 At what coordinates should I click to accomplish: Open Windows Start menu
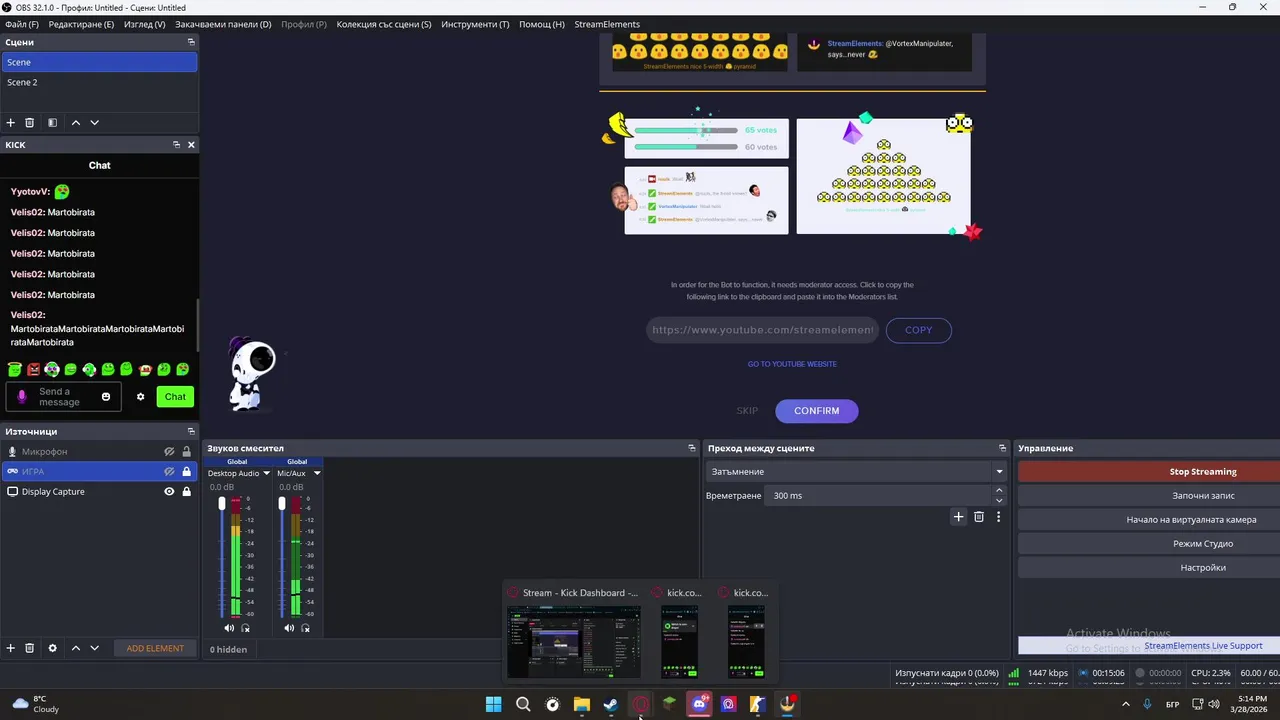493,704
